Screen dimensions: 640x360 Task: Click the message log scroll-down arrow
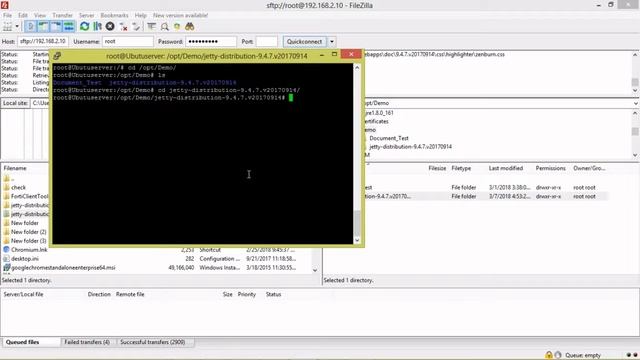point(635,90)
